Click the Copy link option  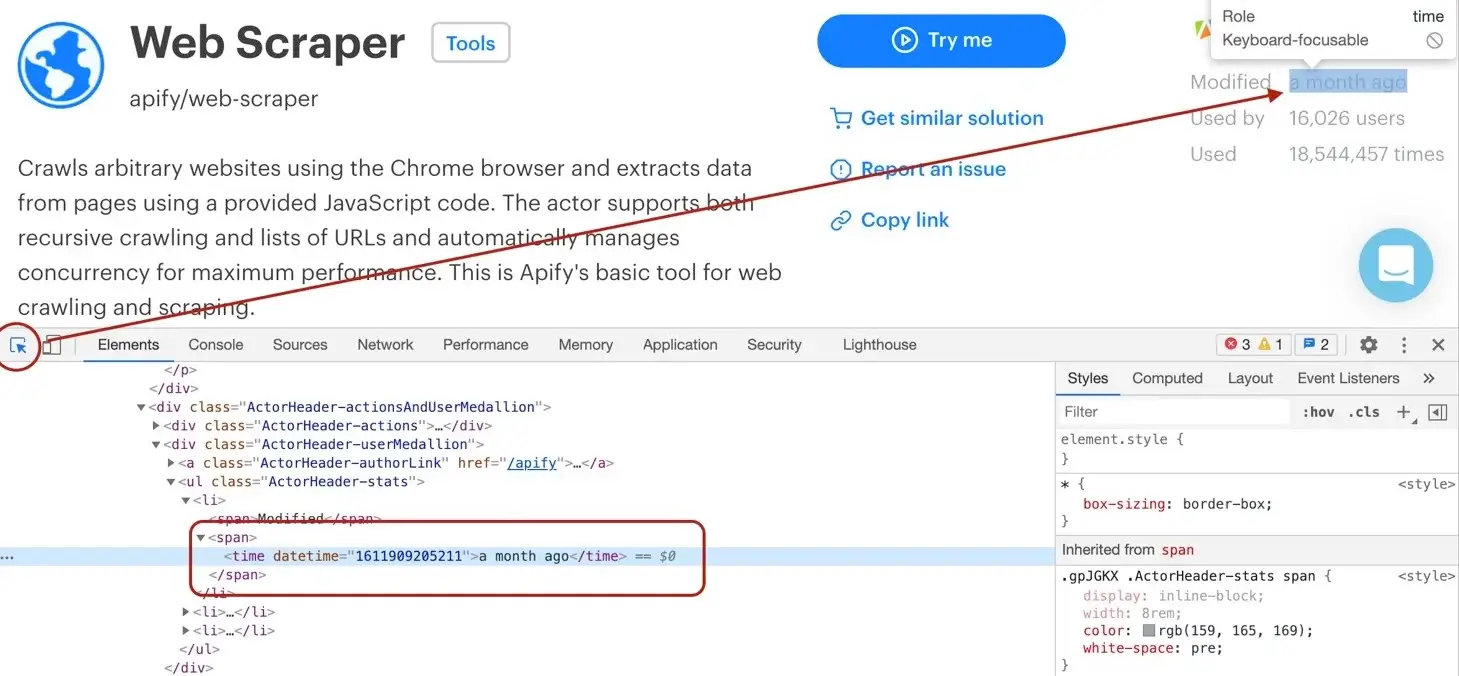[x=905, y=220]
